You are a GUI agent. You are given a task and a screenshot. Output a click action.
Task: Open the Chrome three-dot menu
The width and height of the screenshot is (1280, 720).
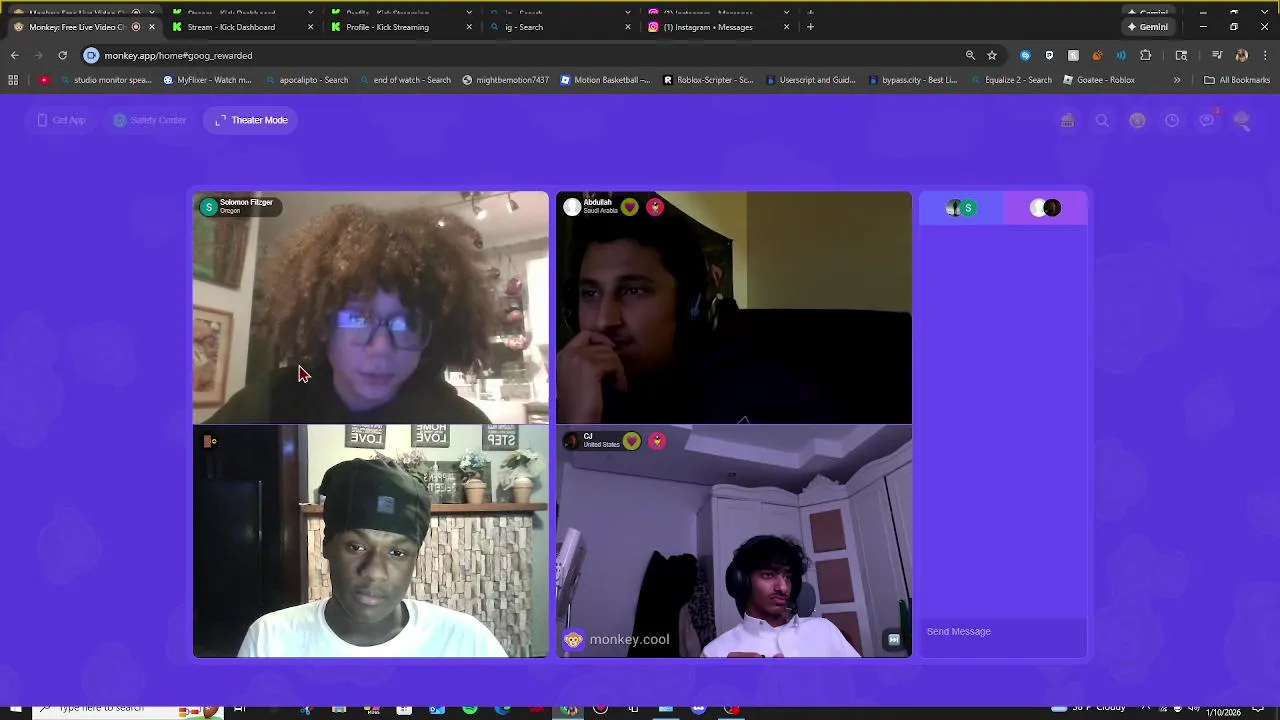pyautogui.click(x=1265, y=55)
